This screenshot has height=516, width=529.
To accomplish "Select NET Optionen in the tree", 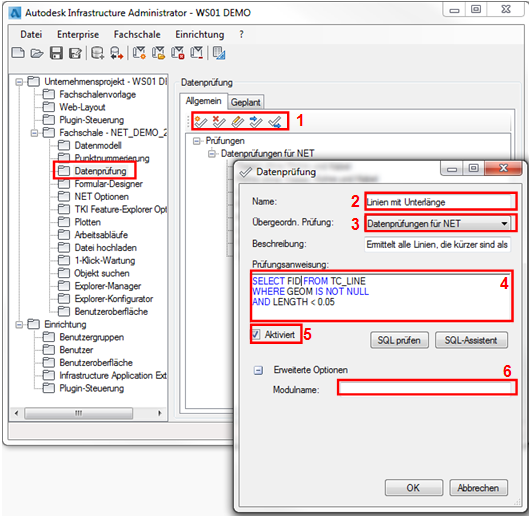I will (102, 196).
